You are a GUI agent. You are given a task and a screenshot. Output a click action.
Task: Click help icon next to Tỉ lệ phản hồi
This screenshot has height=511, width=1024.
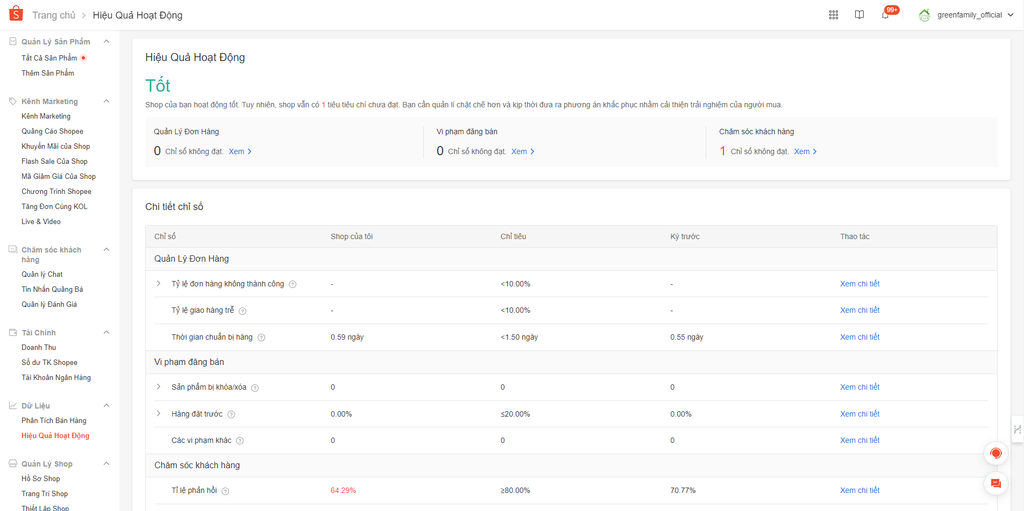pyautogui.click(x=226, y=491)
